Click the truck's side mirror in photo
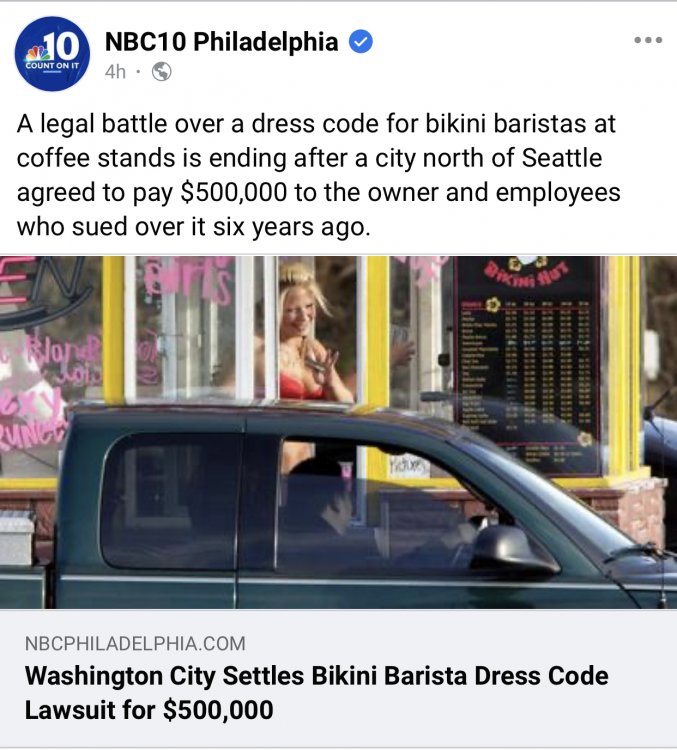Viewport: 677px width, 750px height. coord(513,549)
